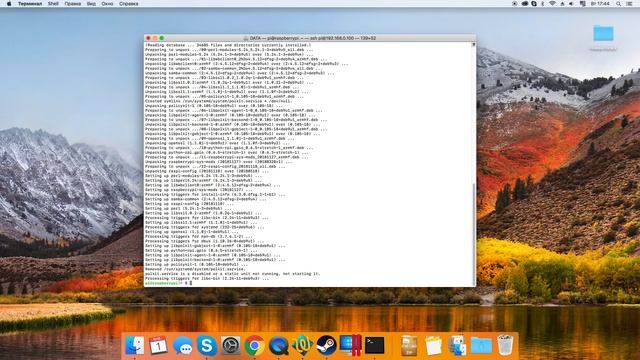The image size is (640, 360).
Task: Click the Terminal window title bar text
Action: tap(313, 38)
